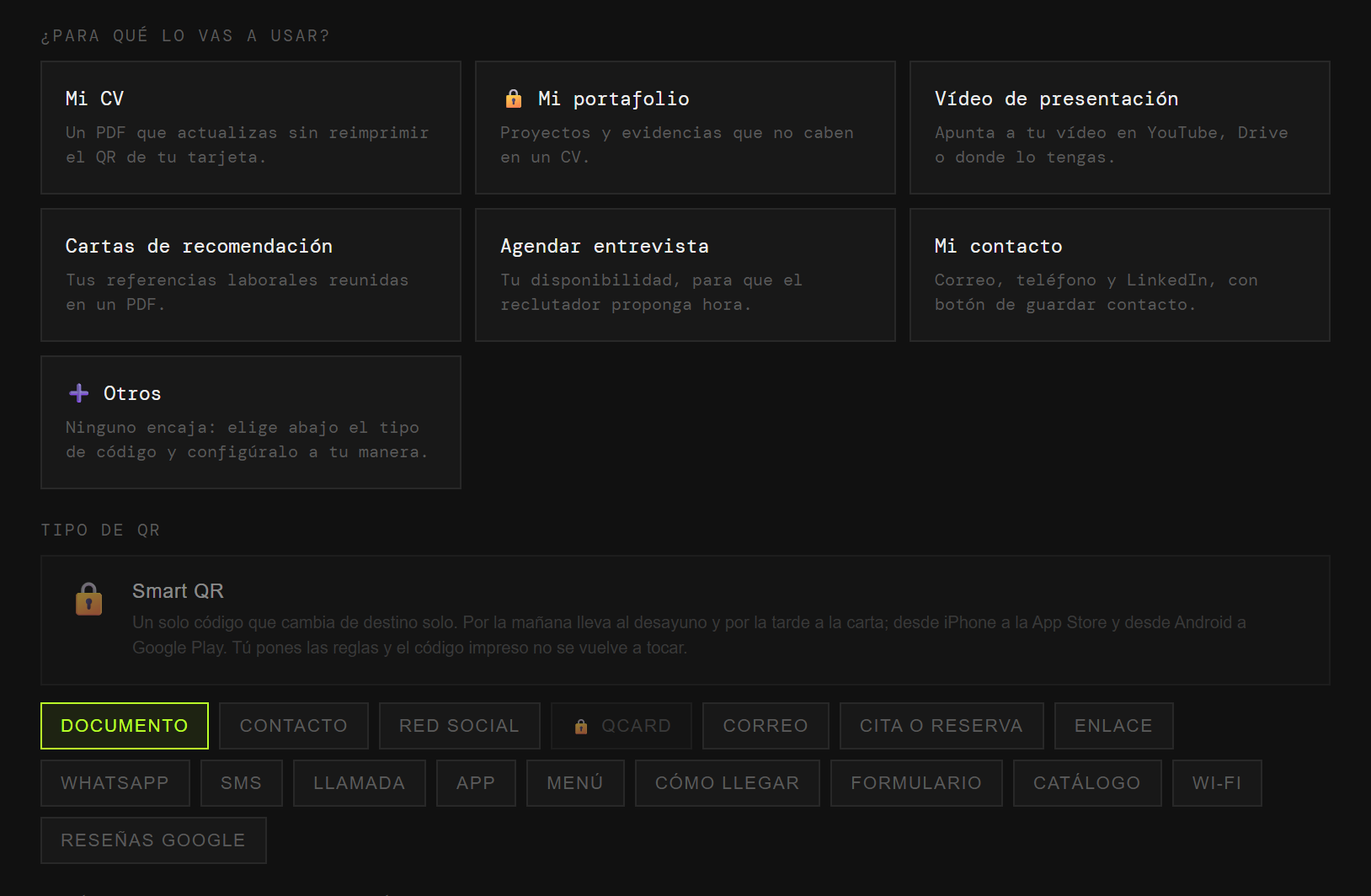Select the Cartas de recomendación card

[x=251, y=275]
